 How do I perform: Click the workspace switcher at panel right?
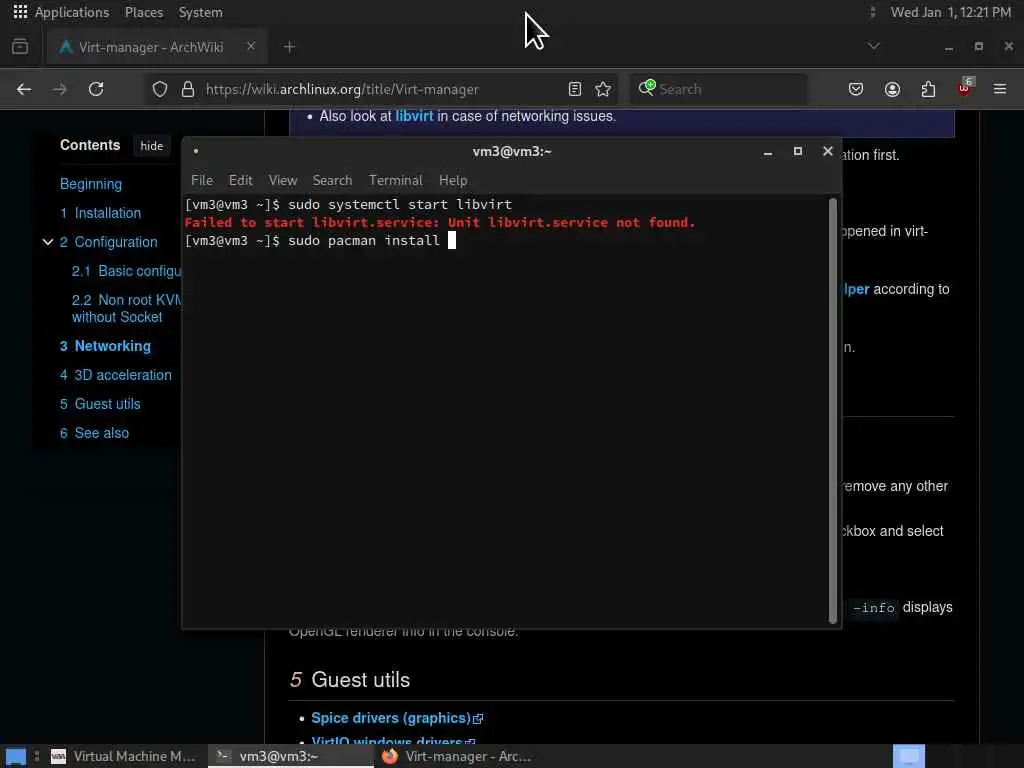tap(908, 756)
